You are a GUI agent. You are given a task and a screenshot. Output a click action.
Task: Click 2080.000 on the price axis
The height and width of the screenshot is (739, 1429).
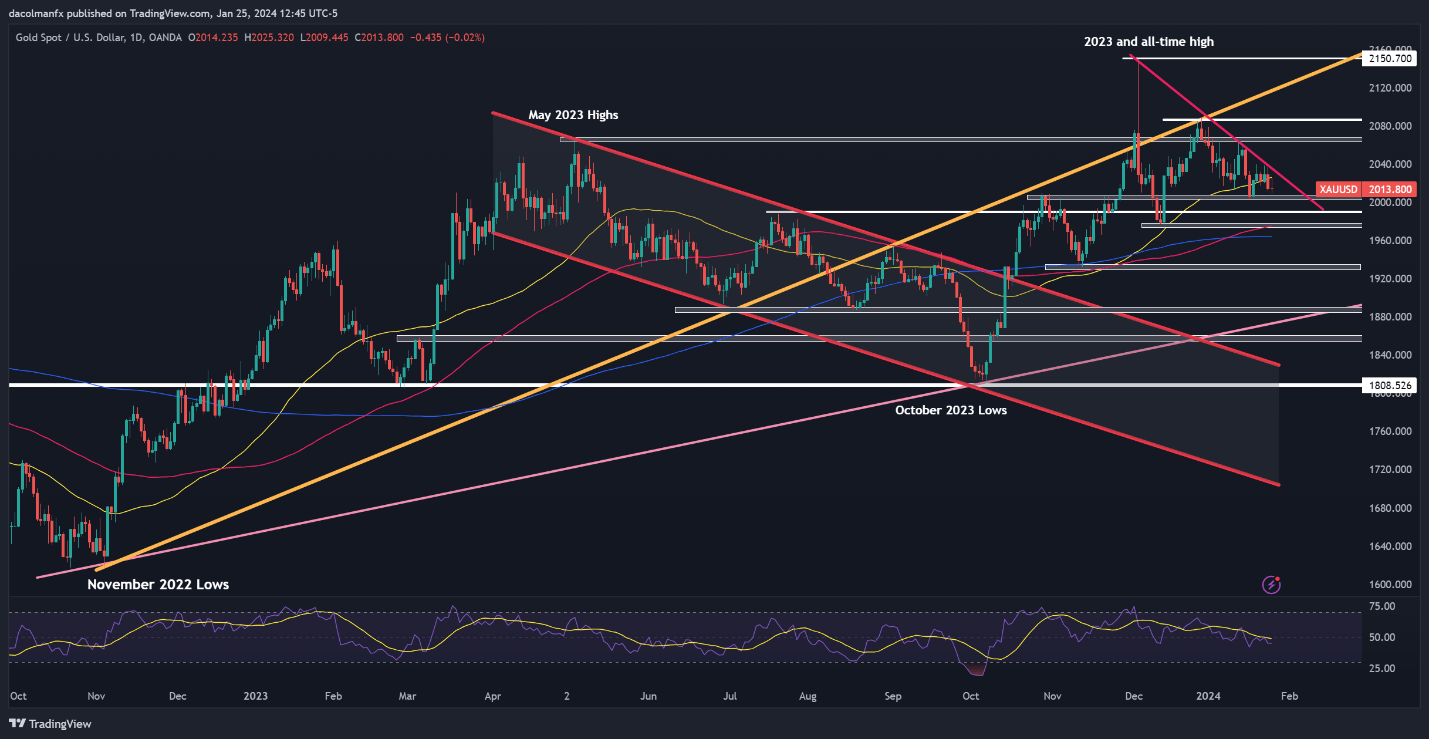pyautogui.click(x=1391, y=126)
